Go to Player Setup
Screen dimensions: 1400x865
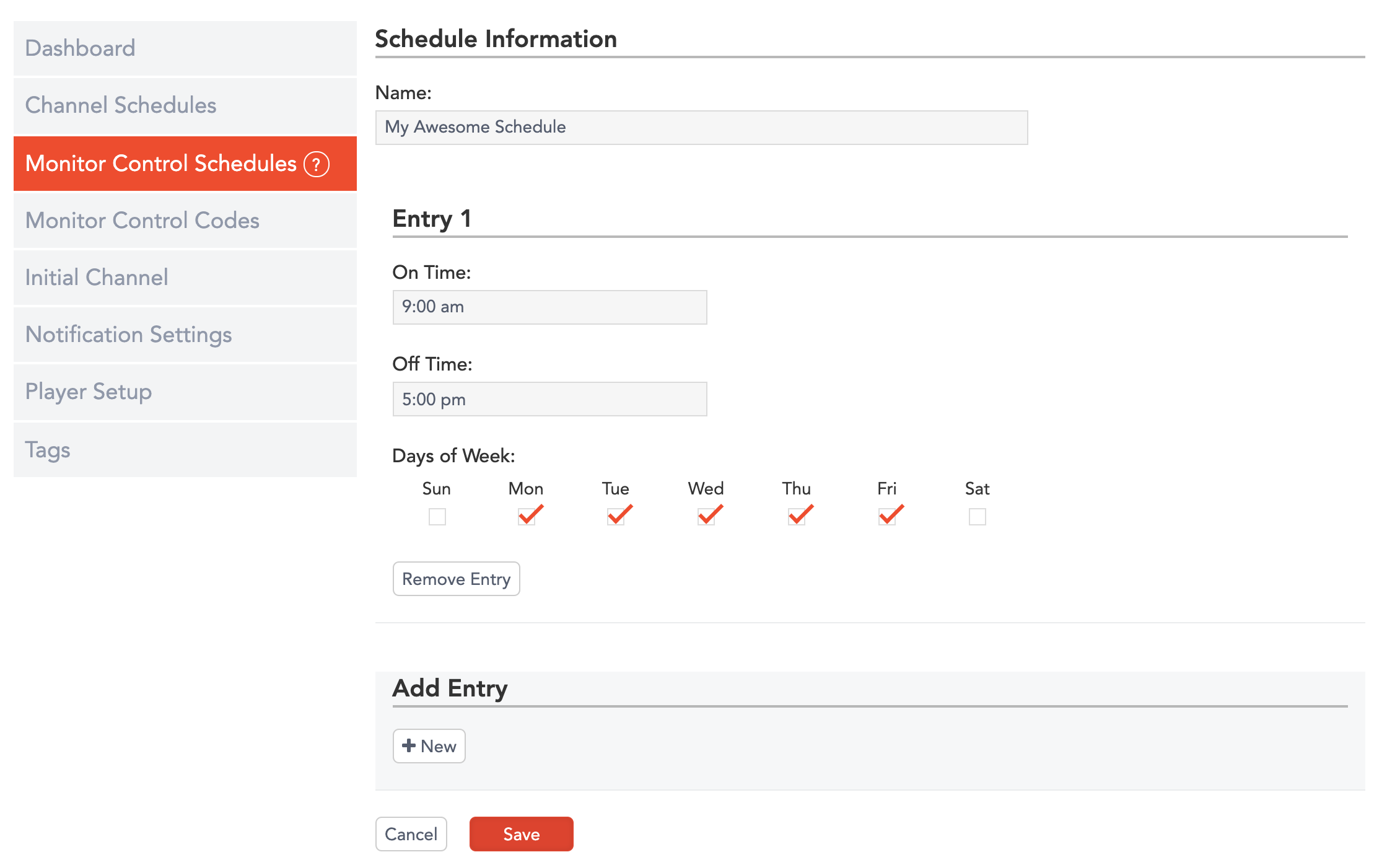point(185,392)
